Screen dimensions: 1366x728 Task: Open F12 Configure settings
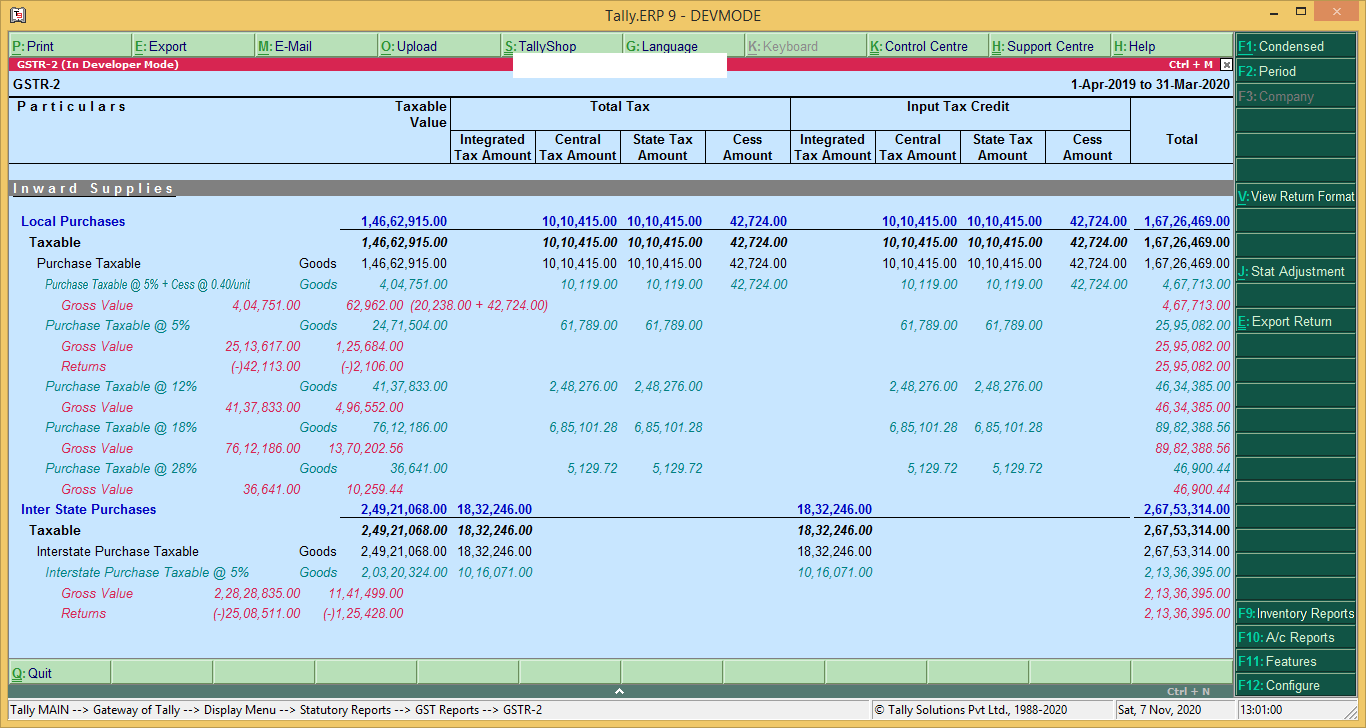(1295, 685)
